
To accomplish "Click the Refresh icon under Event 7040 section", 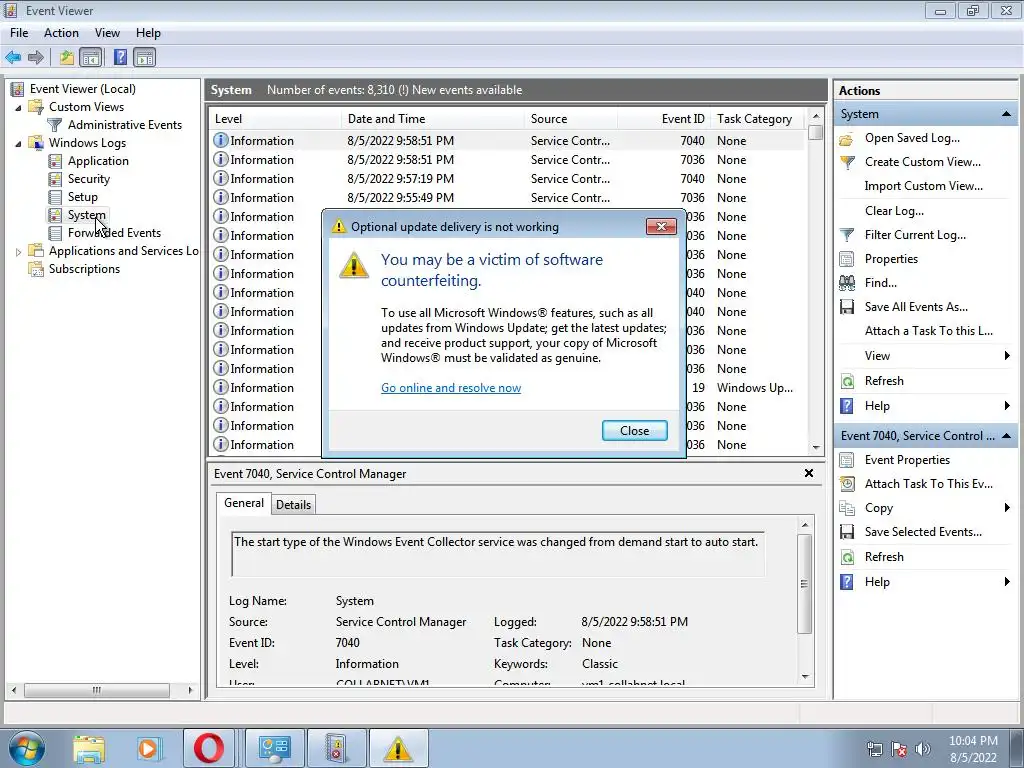I will (847, 557).
